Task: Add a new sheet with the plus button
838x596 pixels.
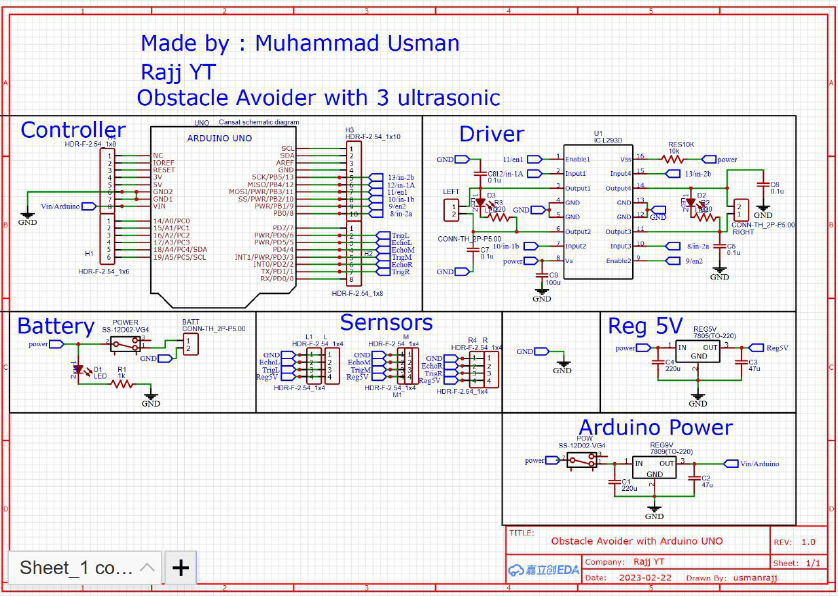Action: pyautogui.click(x=180, y=569)
